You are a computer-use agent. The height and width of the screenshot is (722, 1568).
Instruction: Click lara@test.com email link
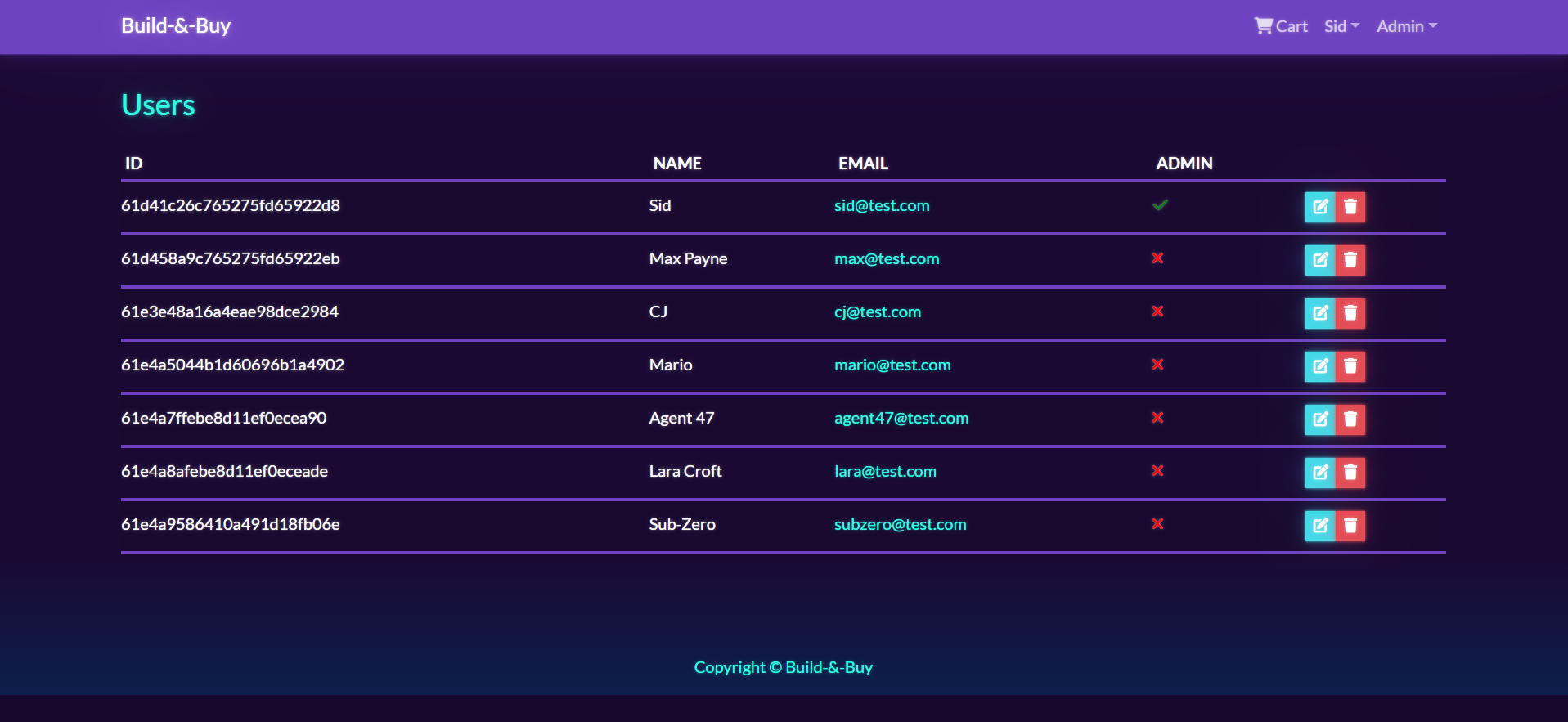[885, 471]
